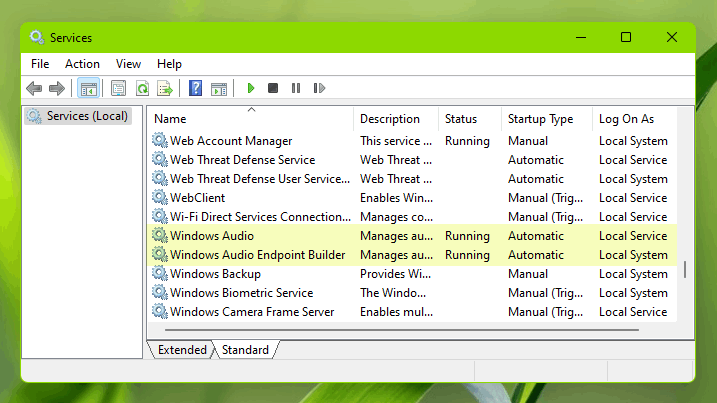This screenshot has height=403, width=717.
Task: Click the horizontal scrollbar of services list
Action: click(402, 329)
